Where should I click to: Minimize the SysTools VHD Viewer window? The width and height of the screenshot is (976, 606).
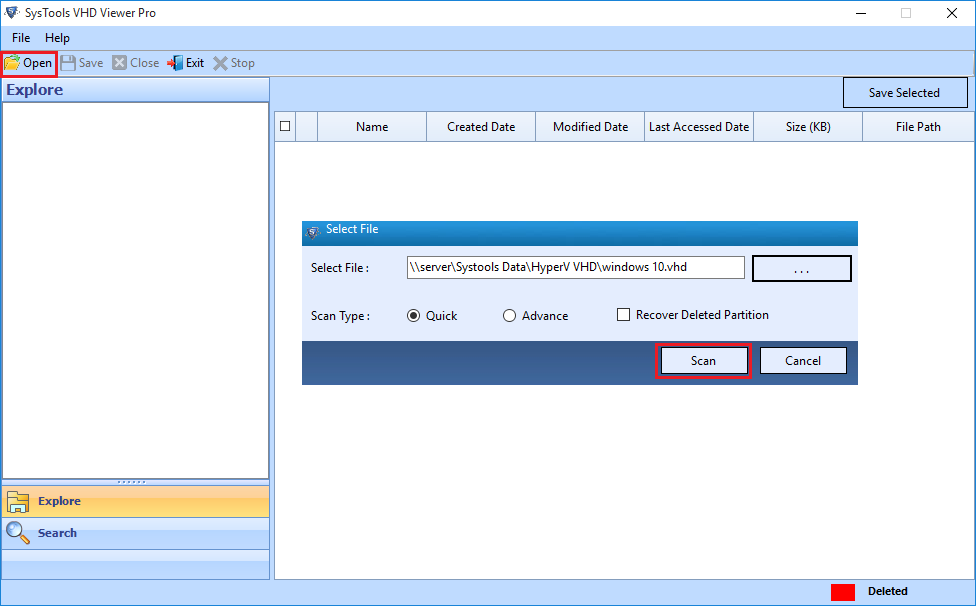(861, 13)
